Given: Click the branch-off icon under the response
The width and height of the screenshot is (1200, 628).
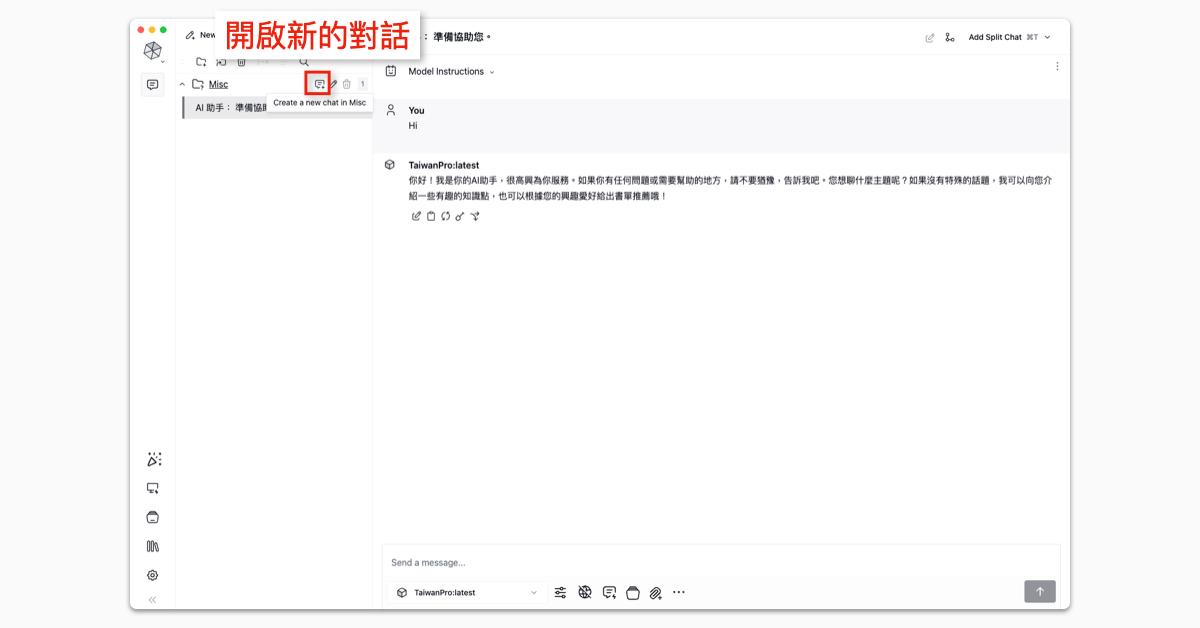Looking at the screenshot, I should click(460, 216).
